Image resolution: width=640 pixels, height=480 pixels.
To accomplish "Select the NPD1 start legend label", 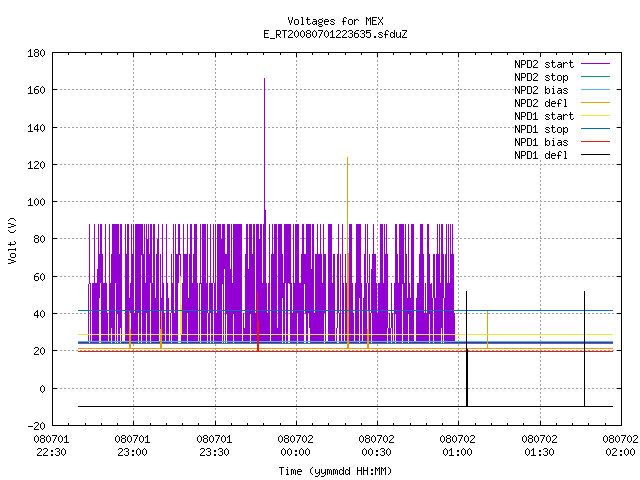I will point(544,116).
